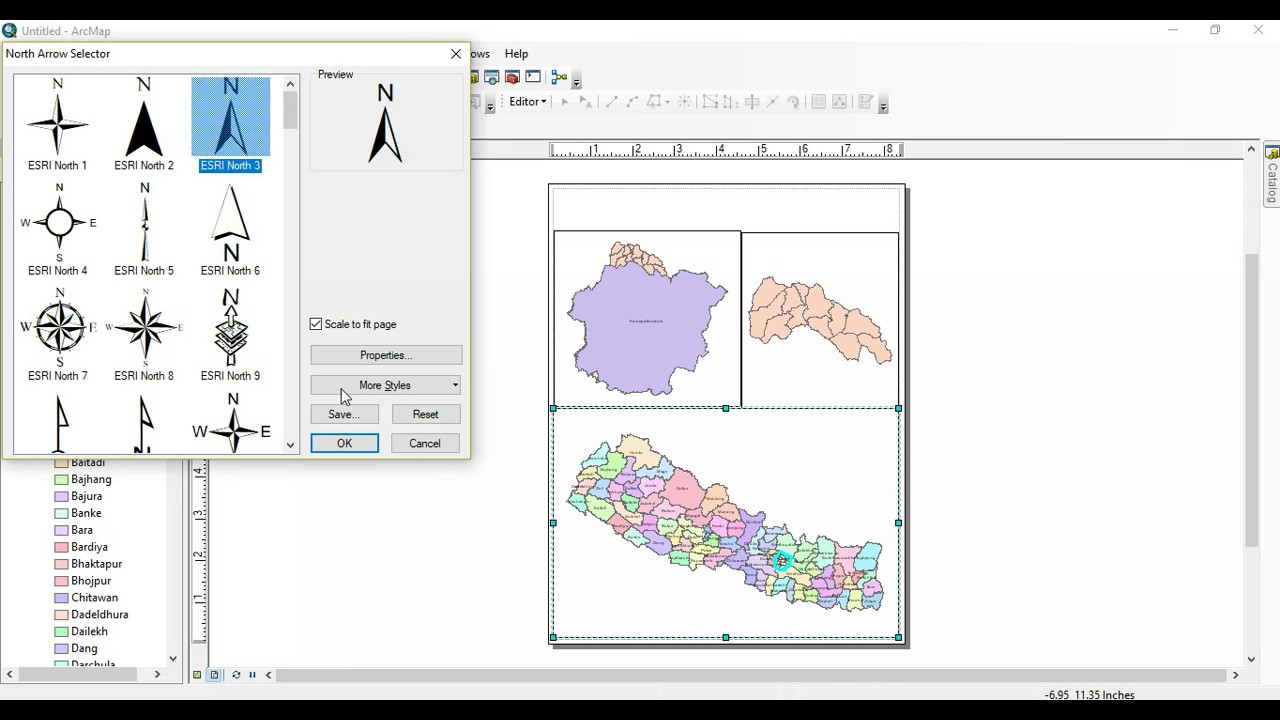This screenshot has width=1280, height=720.
Task: Choose the Straight Segment tool
Action: point(612,102)
